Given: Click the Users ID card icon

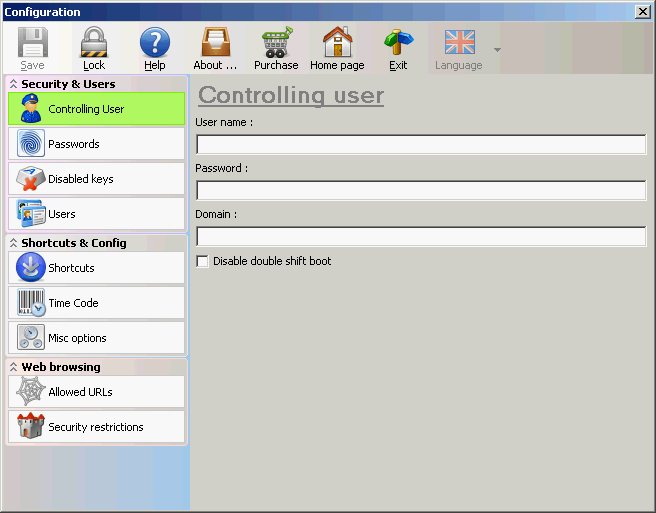Looking at the screenshot, I should pos(31,213).
